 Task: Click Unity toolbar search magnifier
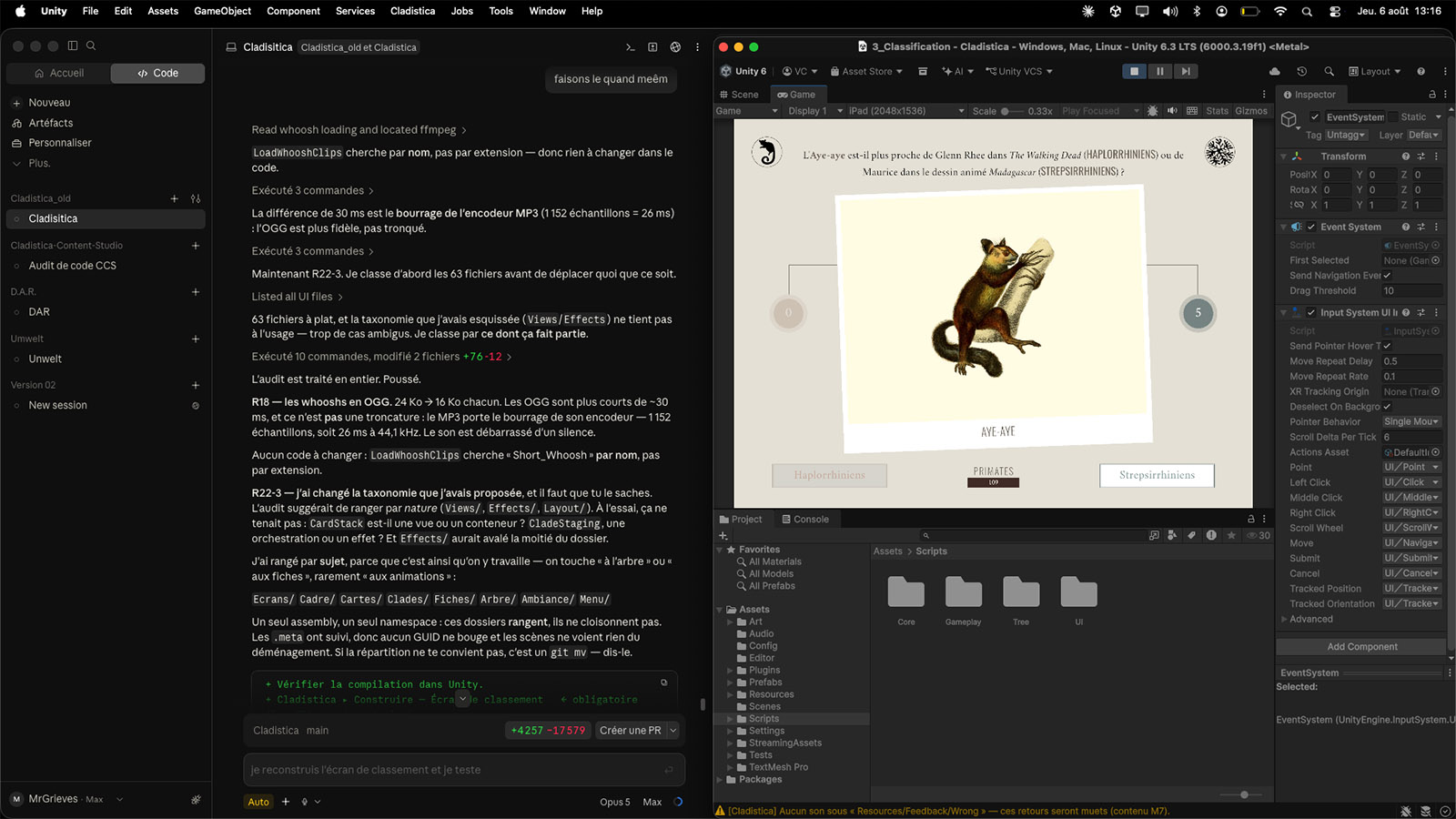coord(1329,71)
